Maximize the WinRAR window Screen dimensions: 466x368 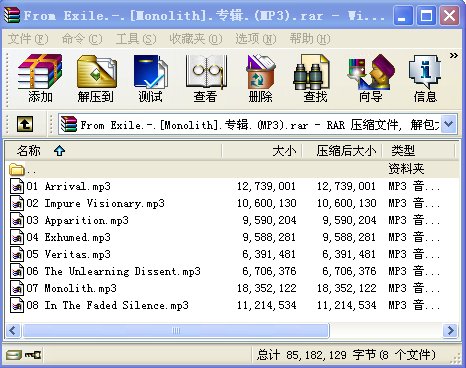(426, 16)
